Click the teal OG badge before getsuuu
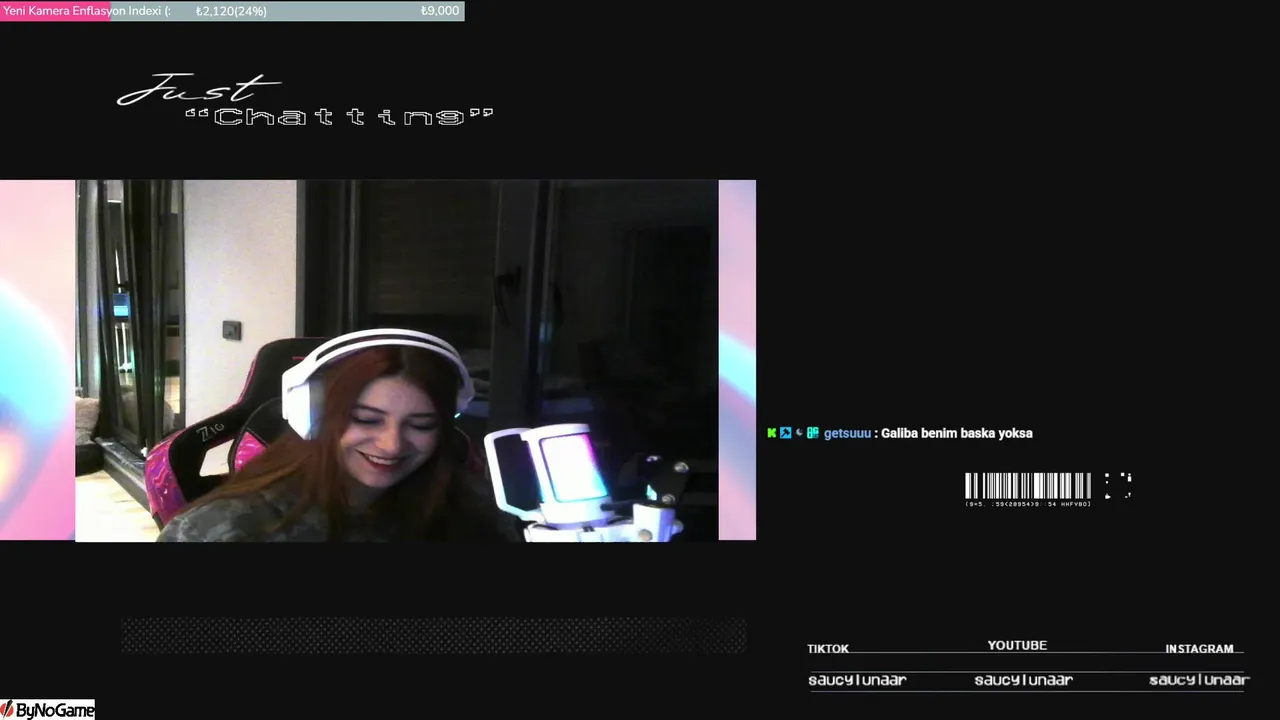This screenshot has height=720, width=1280. 813,433
